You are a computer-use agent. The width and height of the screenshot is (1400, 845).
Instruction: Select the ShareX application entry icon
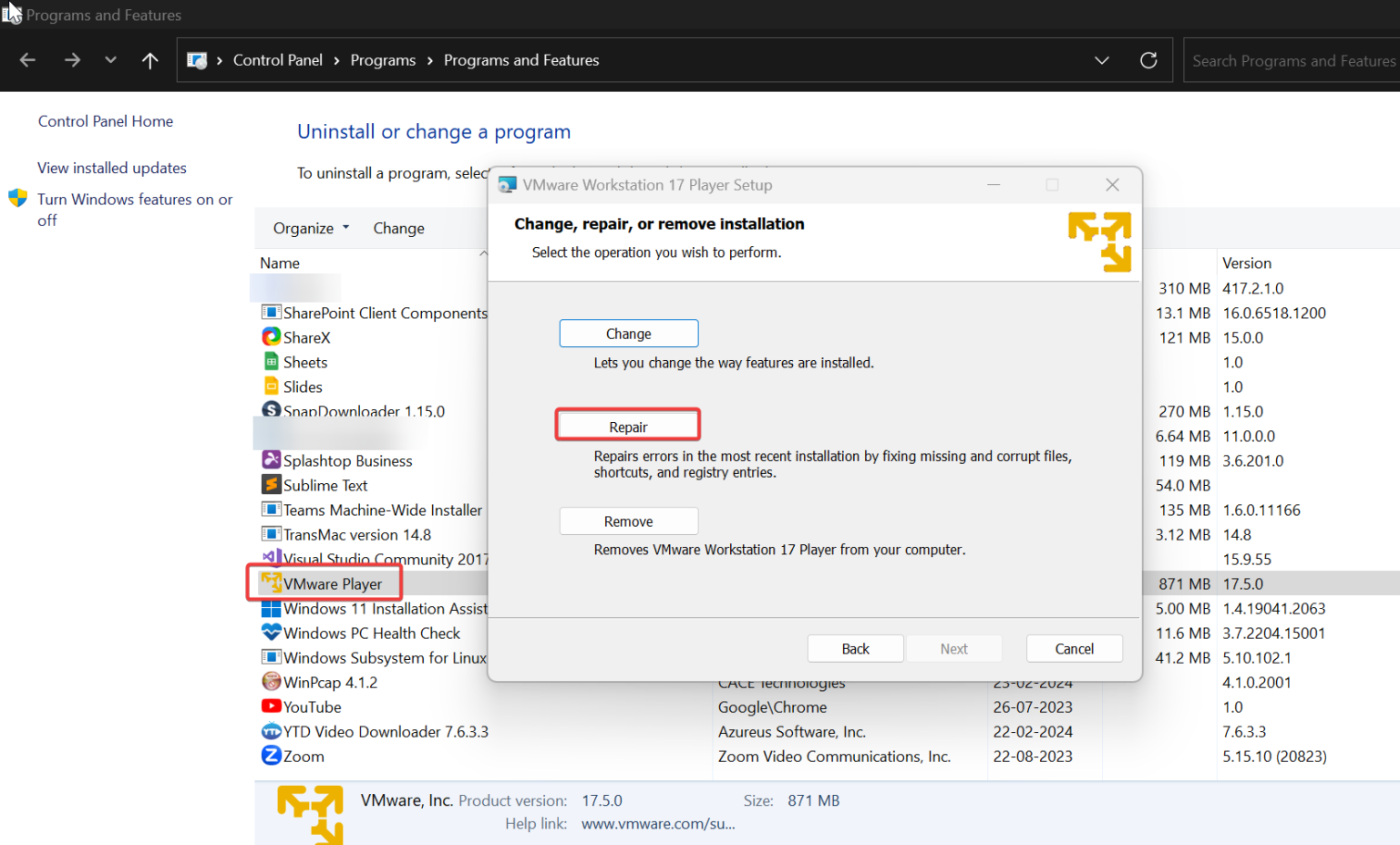(x=271, y=336)
